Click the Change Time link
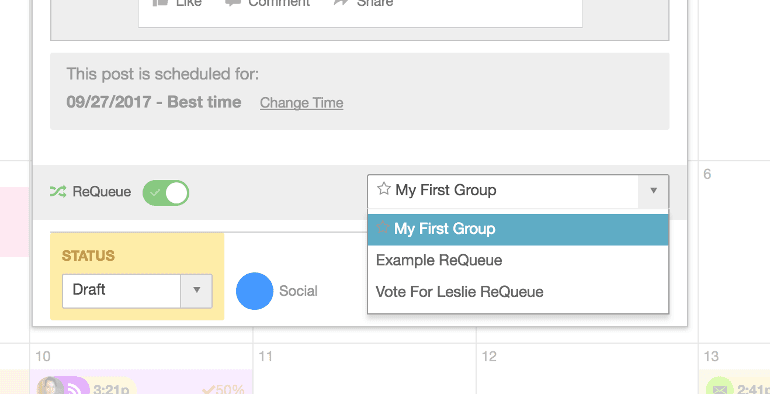Screen dimensions: 770x394 pyautogui.click(x=302, y=103)
